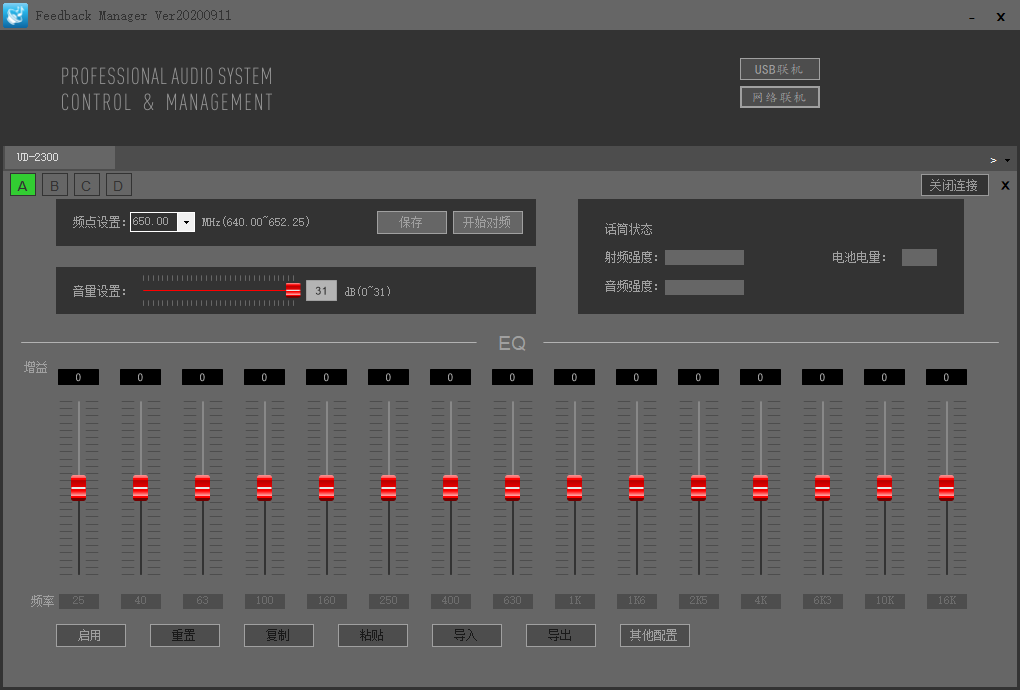1020x690 pixels.
Task: Click the 网络联机 network connect button
Action: [x=779, y=97]
